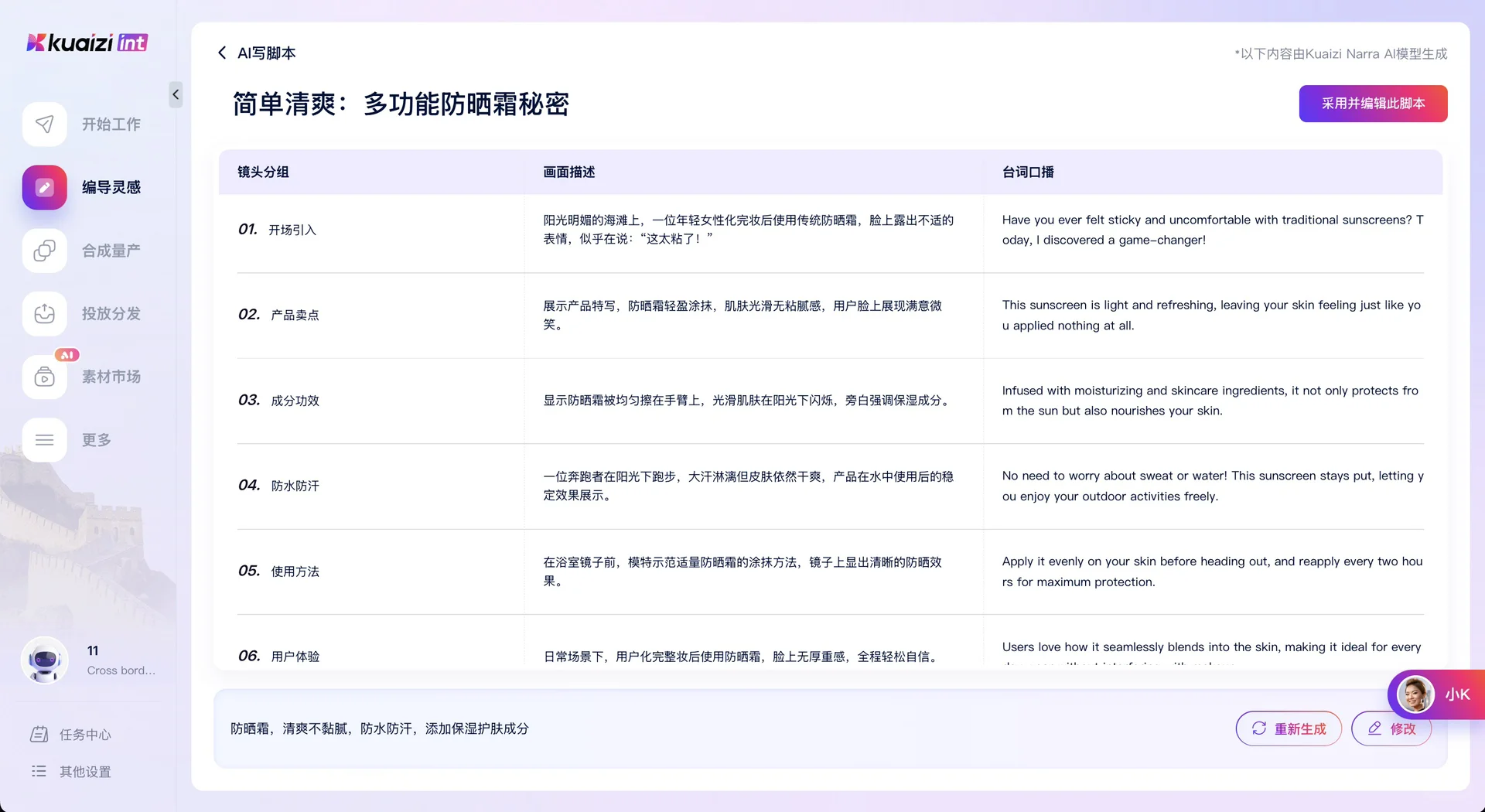Viewport: 1485px width, 812px height.
Task: Click the 修改 pencil edit icon
Action: (1374, 728)
